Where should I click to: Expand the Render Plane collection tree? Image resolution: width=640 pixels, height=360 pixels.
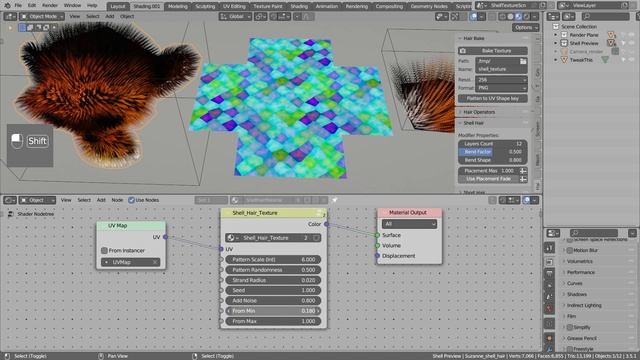(556, 35)
